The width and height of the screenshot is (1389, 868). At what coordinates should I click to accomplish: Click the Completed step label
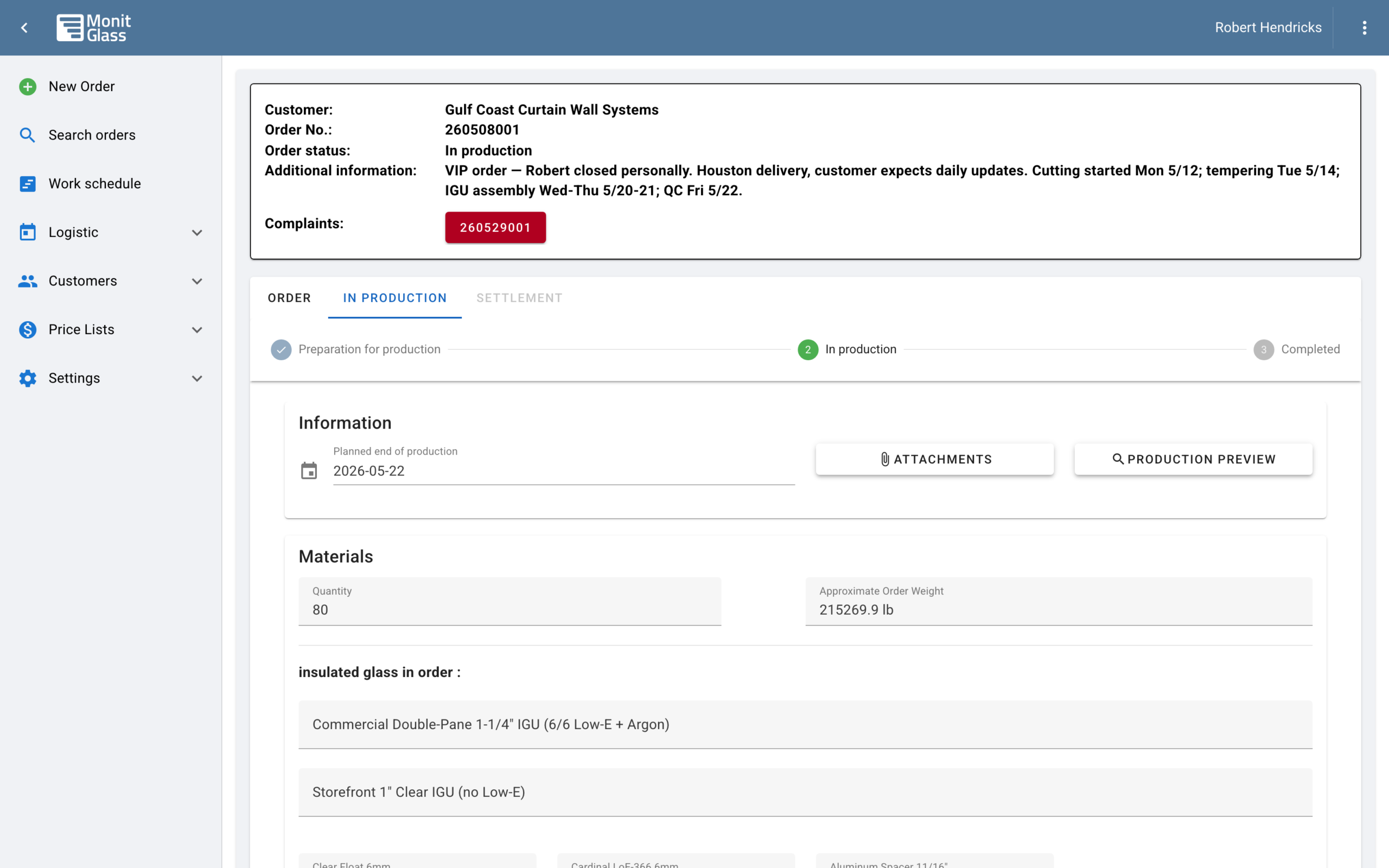click(x=1310, y=349)
